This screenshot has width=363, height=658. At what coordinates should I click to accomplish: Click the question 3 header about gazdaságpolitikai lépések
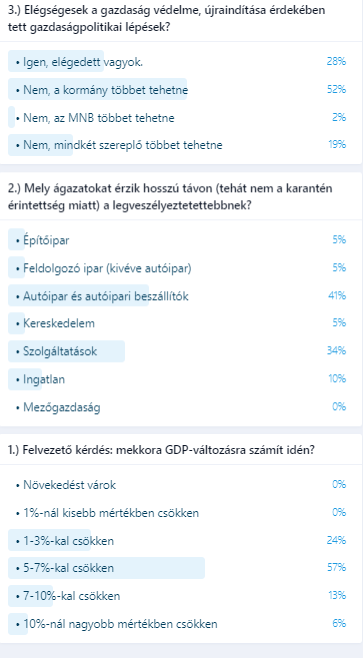pos(167,18)
